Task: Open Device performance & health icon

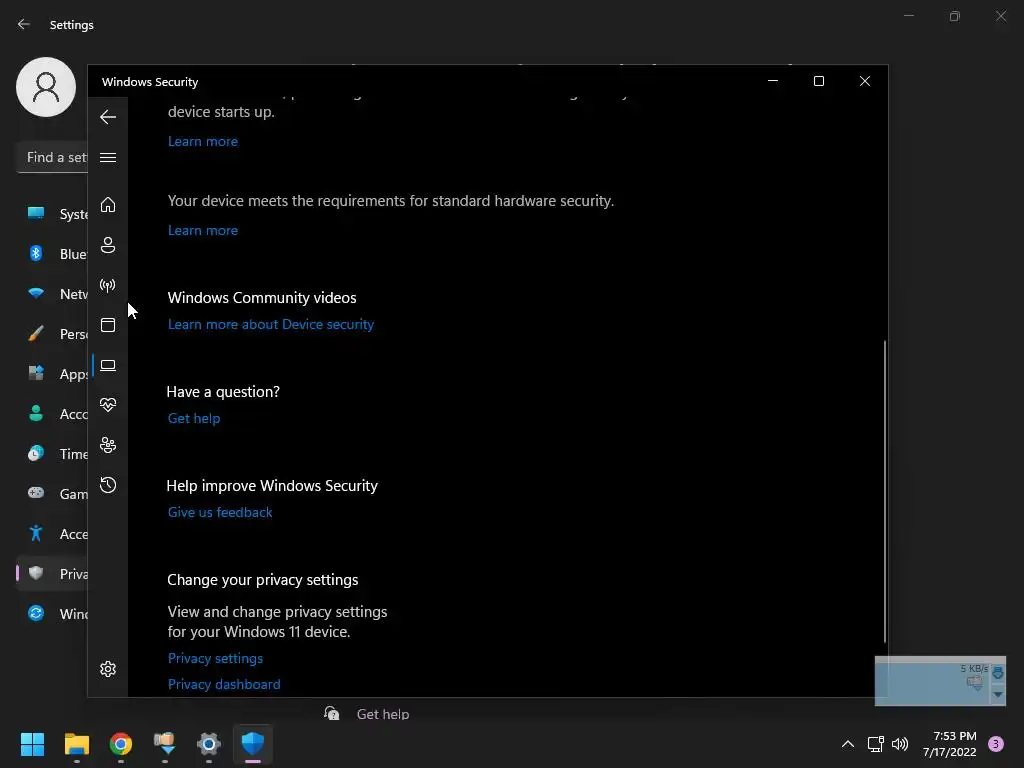Action: tap(108, 405)
